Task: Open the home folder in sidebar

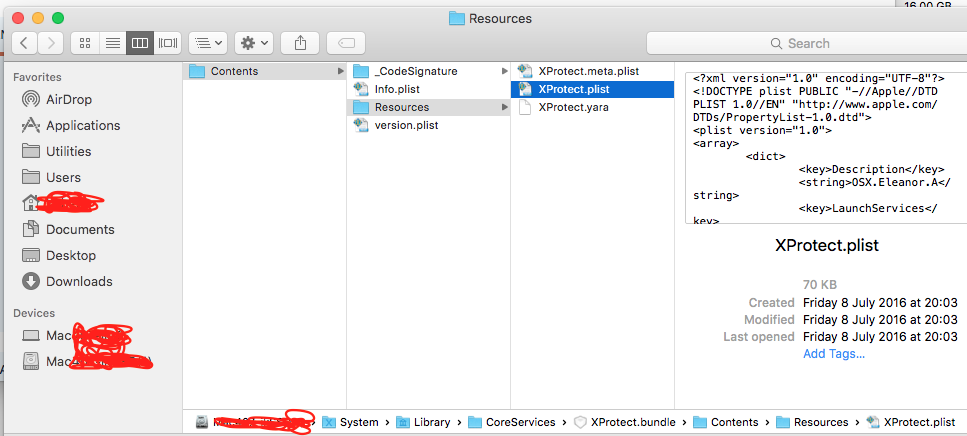Action: pos(62,202)
